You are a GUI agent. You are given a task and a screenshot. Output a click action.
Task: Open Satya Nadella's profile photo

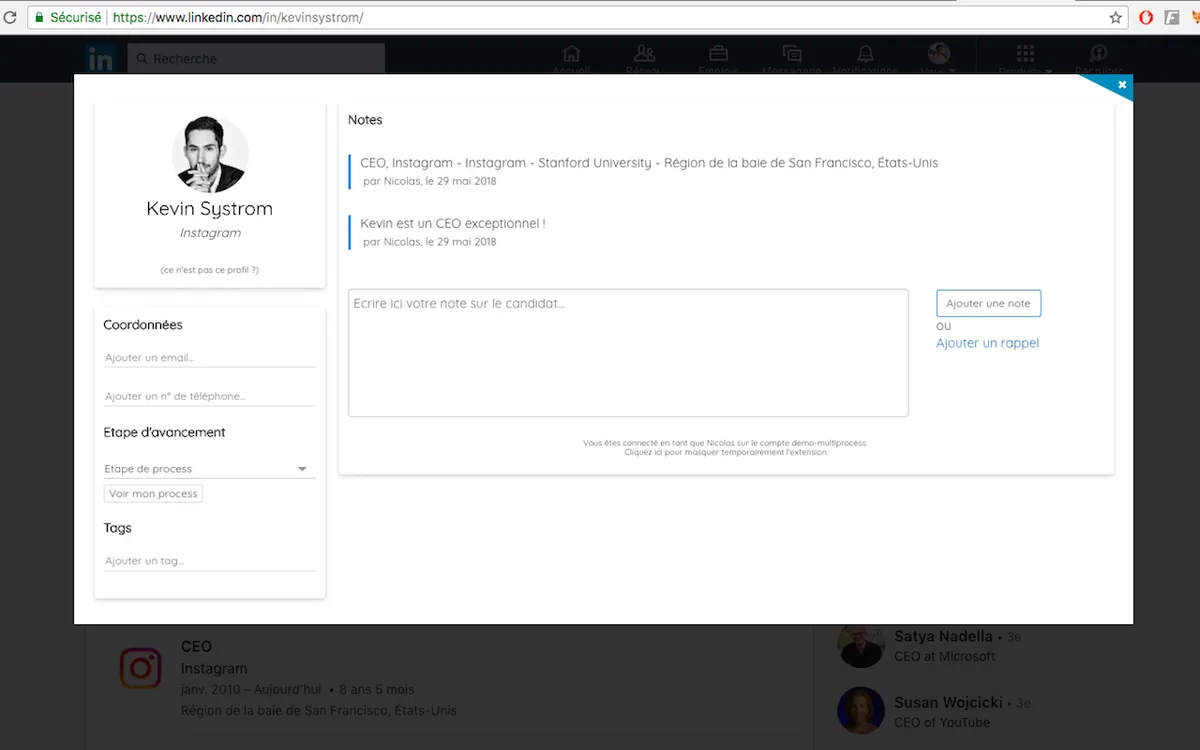coord(861,645)
